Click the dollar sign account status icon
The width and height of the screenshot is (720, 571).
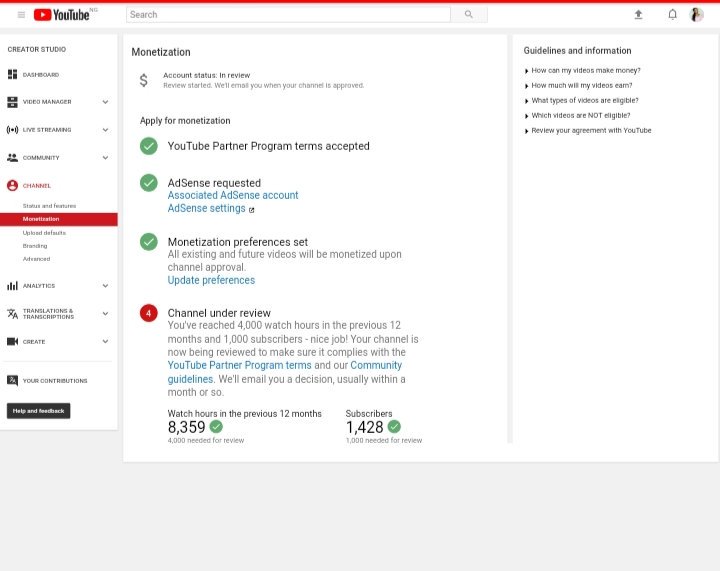144,80
